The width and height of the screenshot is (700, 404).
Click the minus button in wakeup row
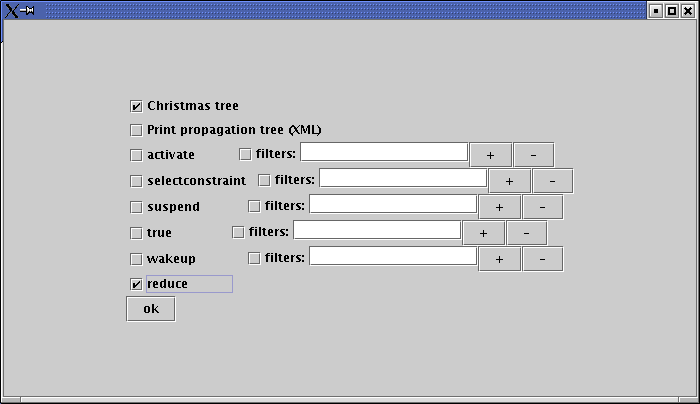(542, 259)
